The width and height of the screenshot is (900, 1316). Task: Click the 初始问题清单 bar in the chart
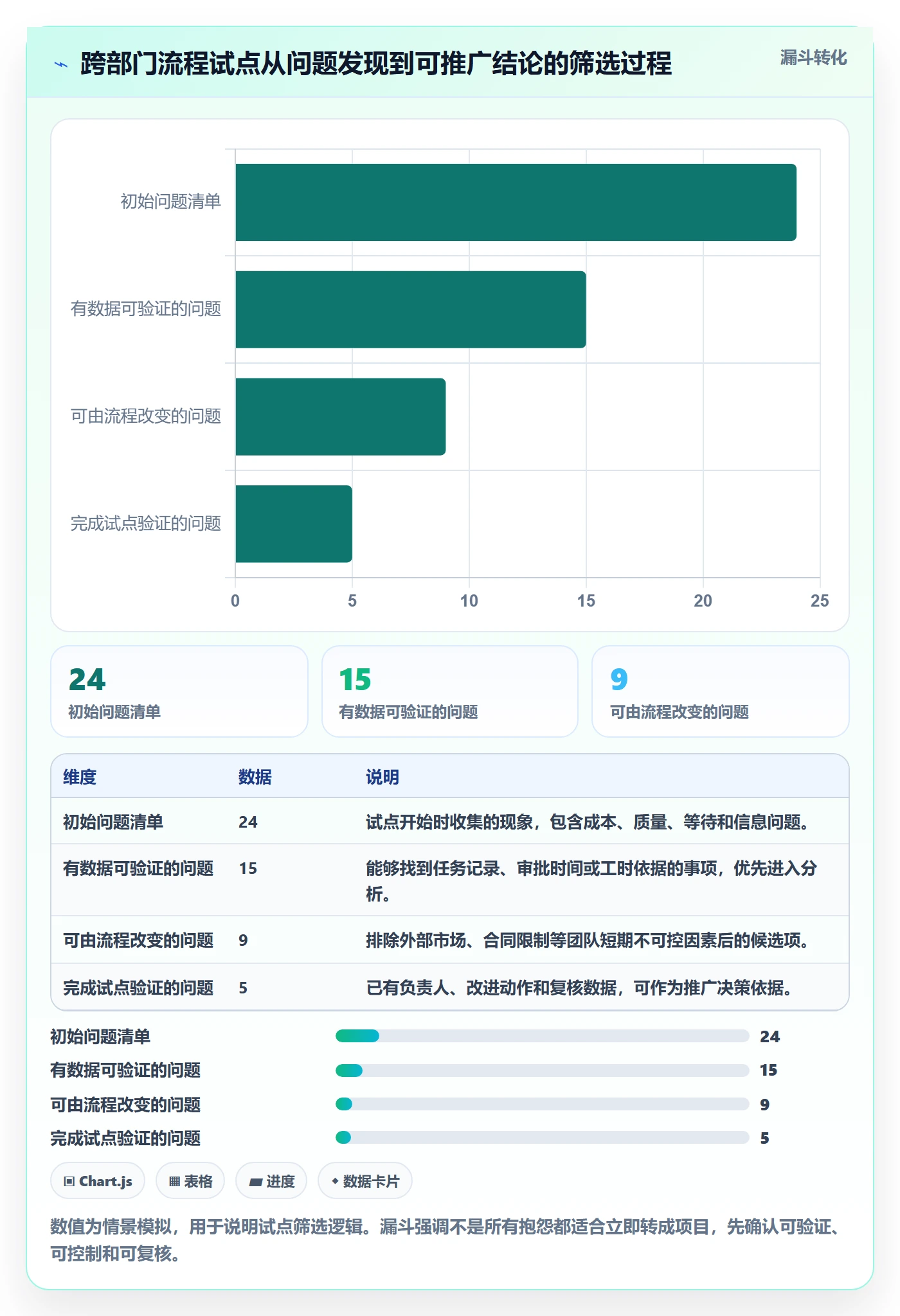(516, 202)
